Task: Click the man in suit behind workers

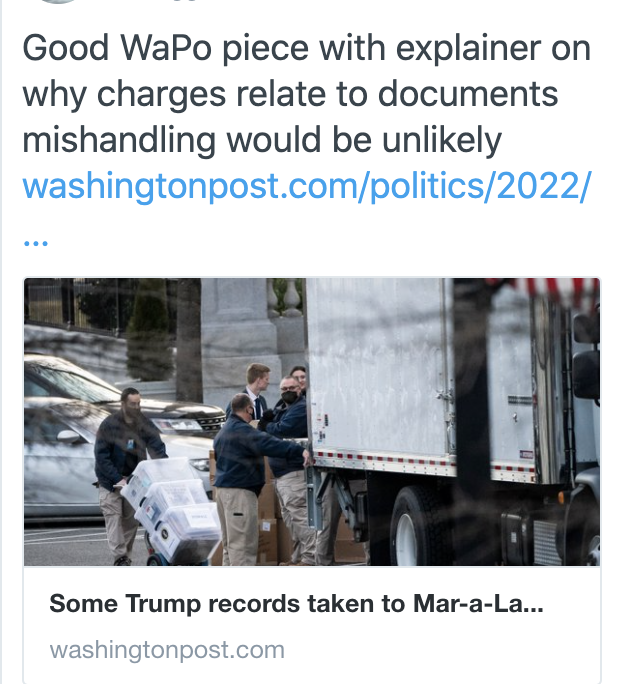Action: pyautogui.click(x=253, y=390)
